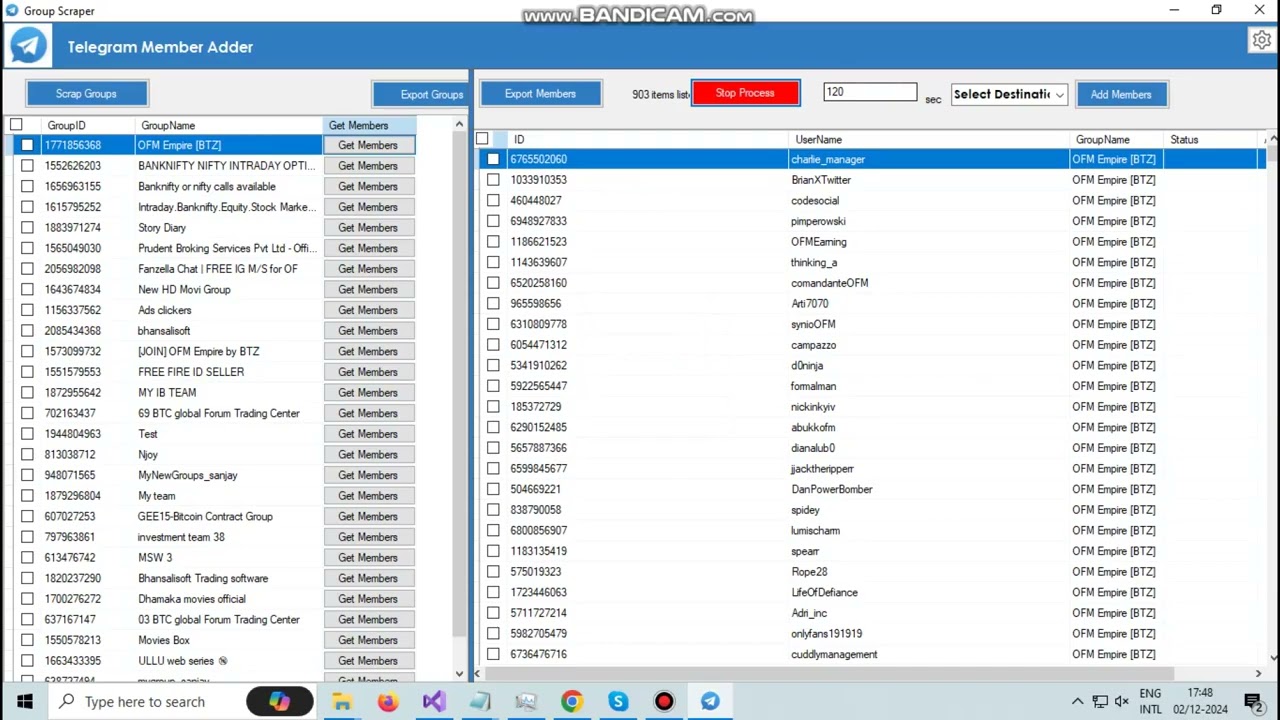The height and width of the screenshot is (720, 1280).
Task: Select member ID 6310809778
Action: point(538,324)
